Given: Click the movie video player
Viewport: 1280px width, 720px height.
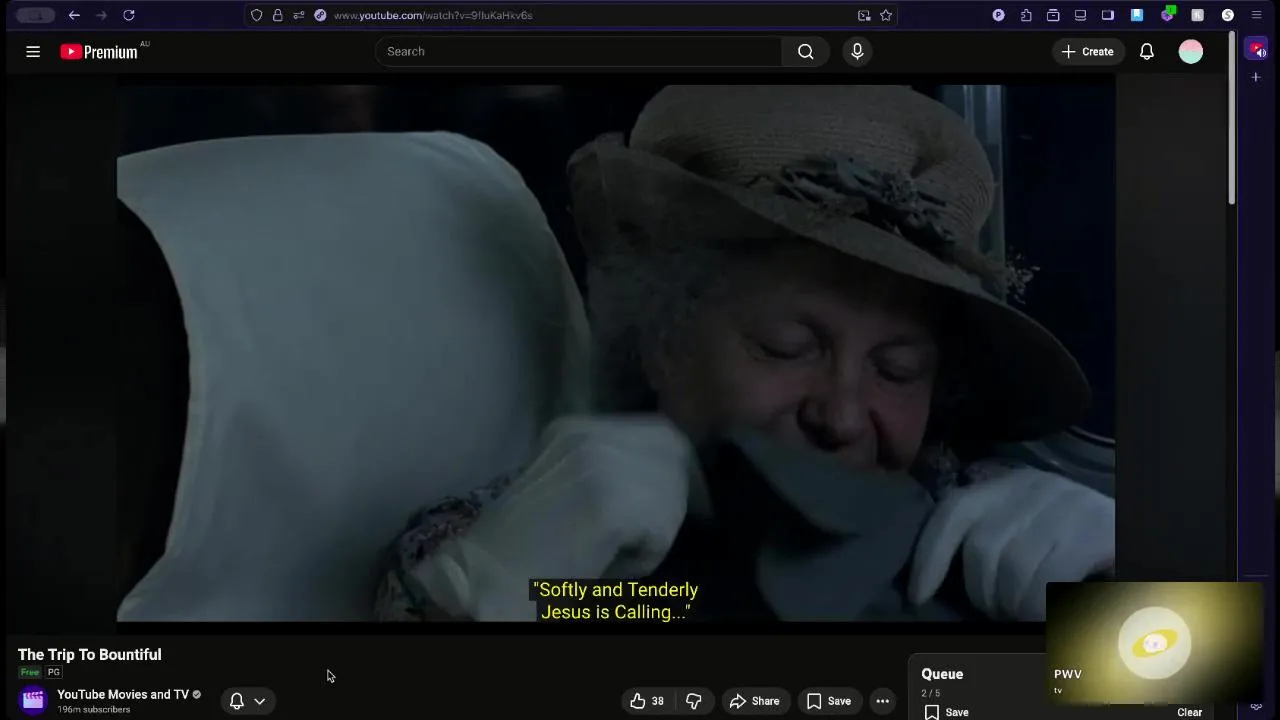Looking at the screenshot, I should click(616, 353).
